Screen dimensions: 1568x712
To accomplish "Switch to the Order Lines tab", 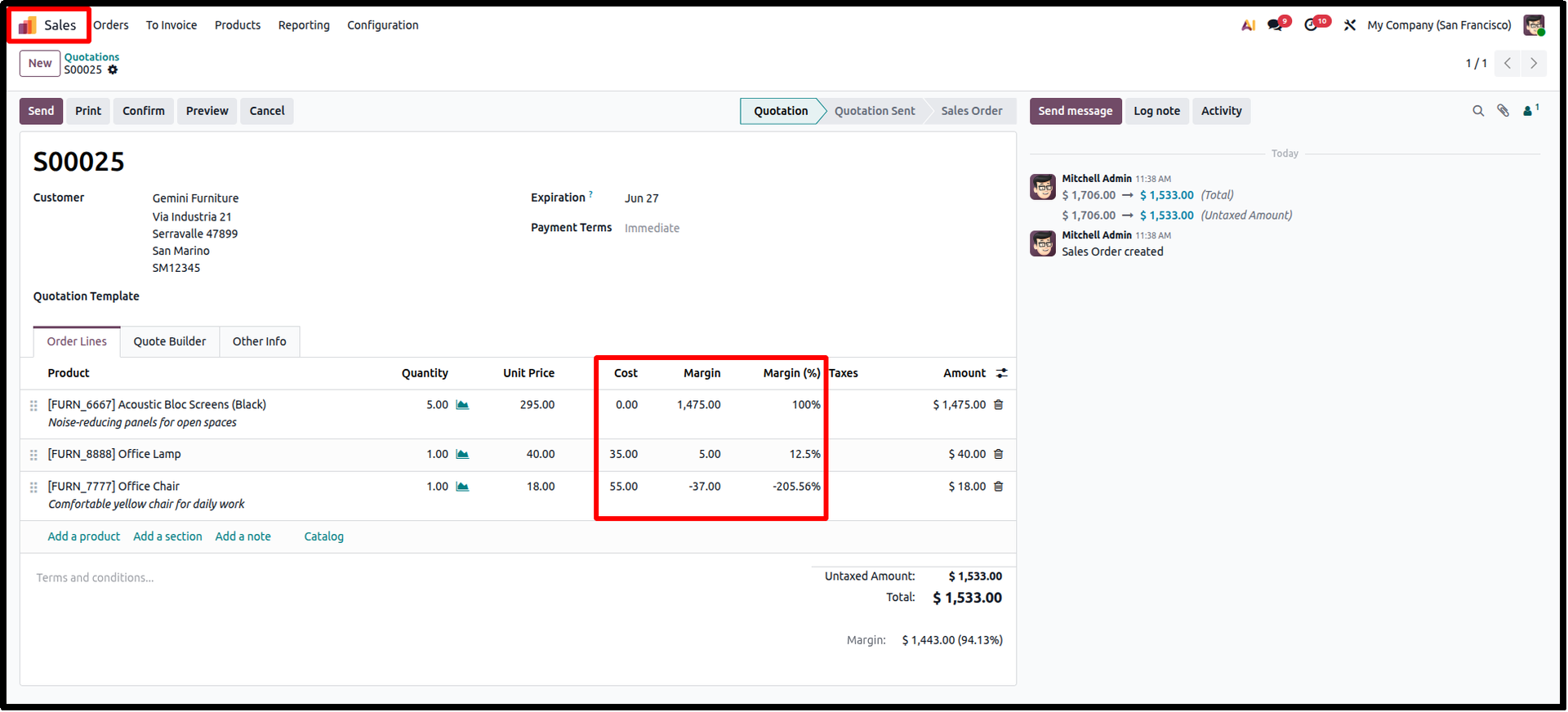I will click(x=77, y=341).
